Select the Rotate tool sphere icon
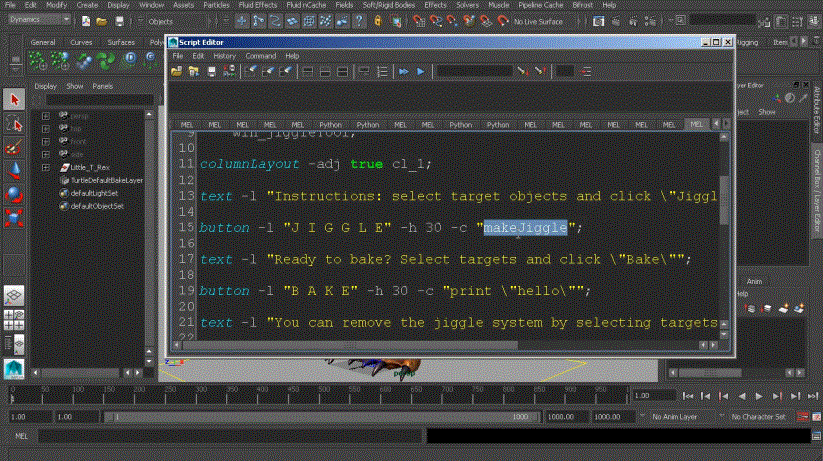The width and height of the screenshot is (823, 461). [14, 195]
